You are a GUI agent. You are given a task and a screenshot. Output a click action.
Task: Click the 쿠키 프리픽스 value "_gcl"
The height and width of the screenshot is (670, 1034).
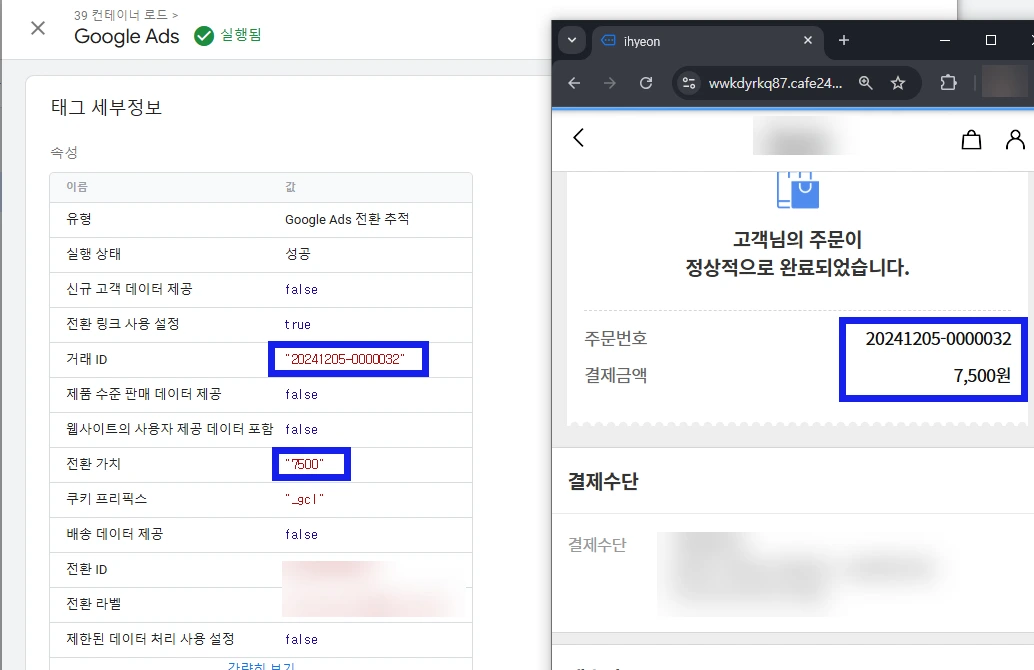[x=305, y=500]
